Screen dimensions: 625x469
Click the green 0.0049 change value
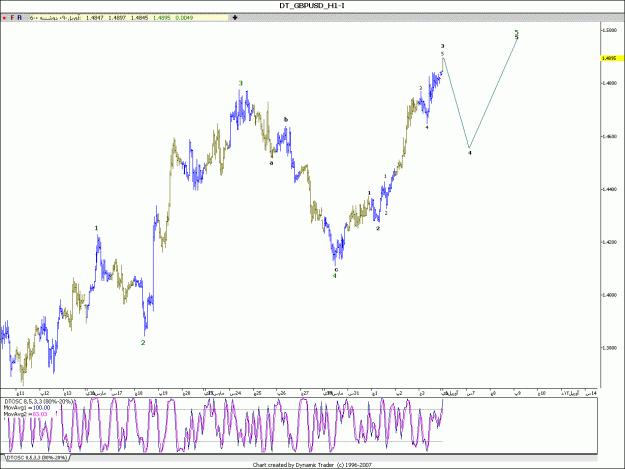(x=184, y=18)
